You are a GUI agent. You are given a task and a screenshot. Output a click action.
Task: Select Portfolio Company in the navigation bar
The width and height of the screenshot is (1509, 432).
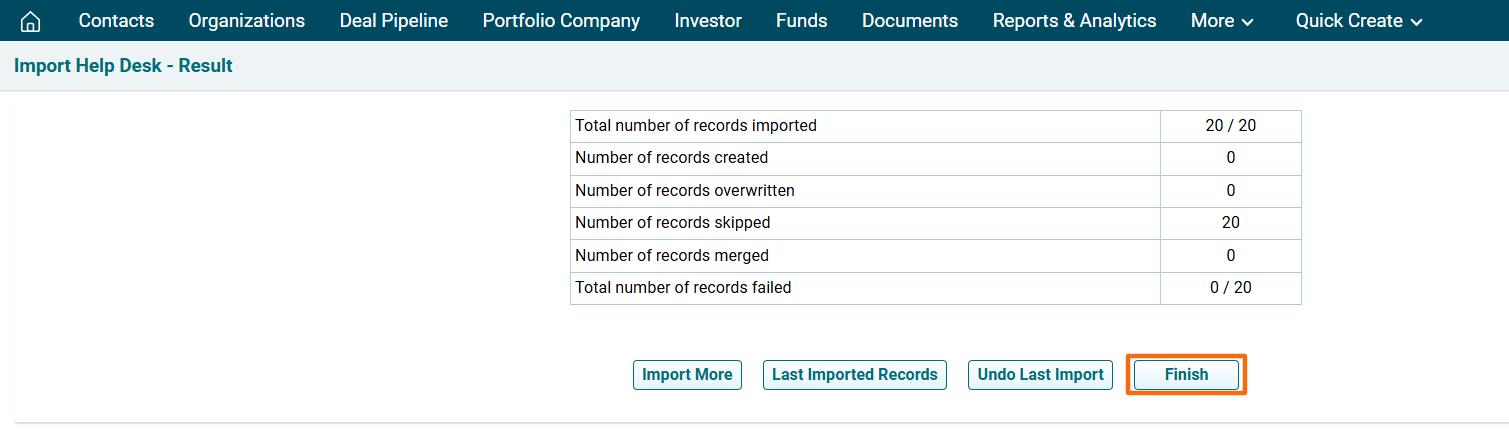coord(561,21)
